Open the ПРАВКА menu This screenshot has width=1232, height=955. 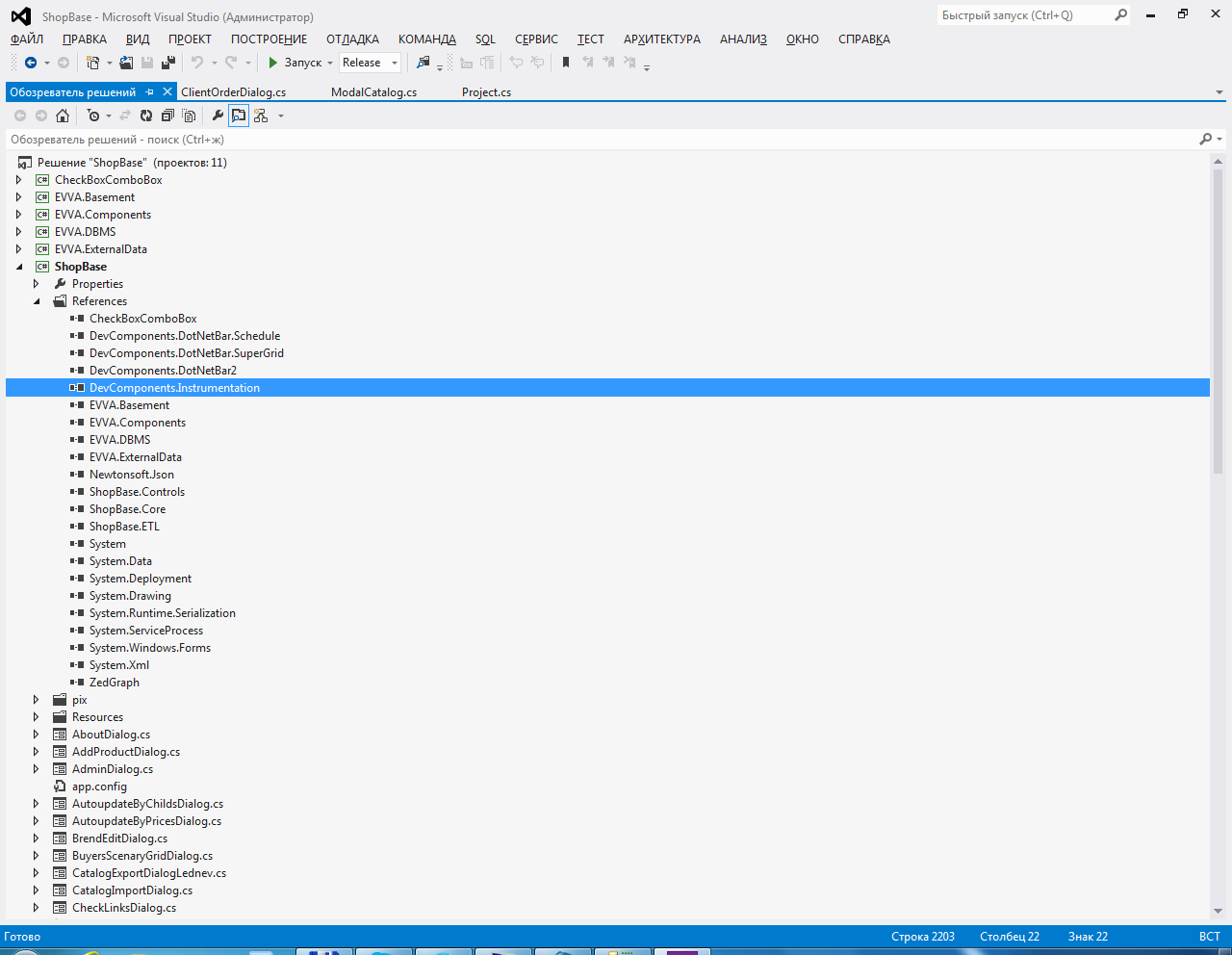click(85, 39)
